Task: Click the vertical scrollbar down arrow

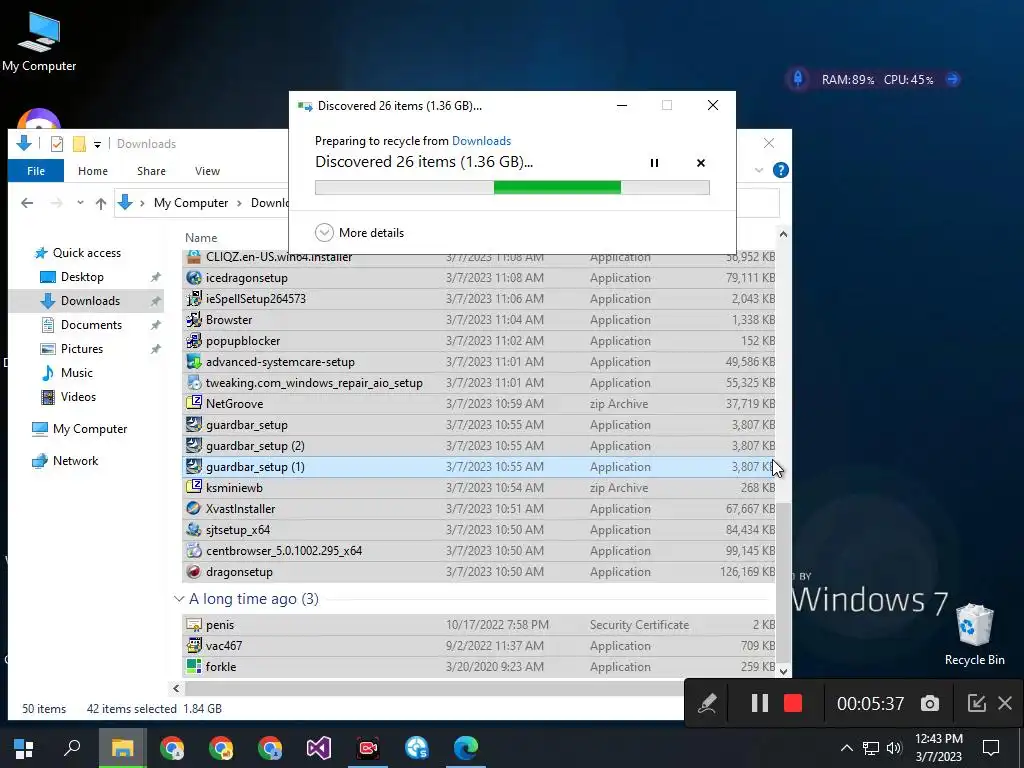Action: click(x=784, y=671)
